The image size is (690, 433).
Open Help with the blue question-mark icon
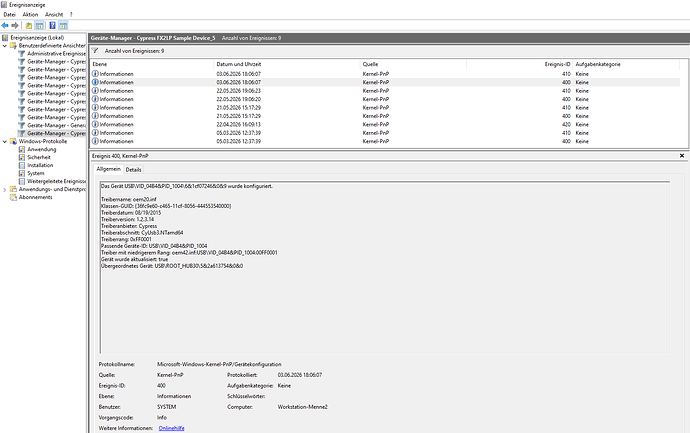[52, 26]
